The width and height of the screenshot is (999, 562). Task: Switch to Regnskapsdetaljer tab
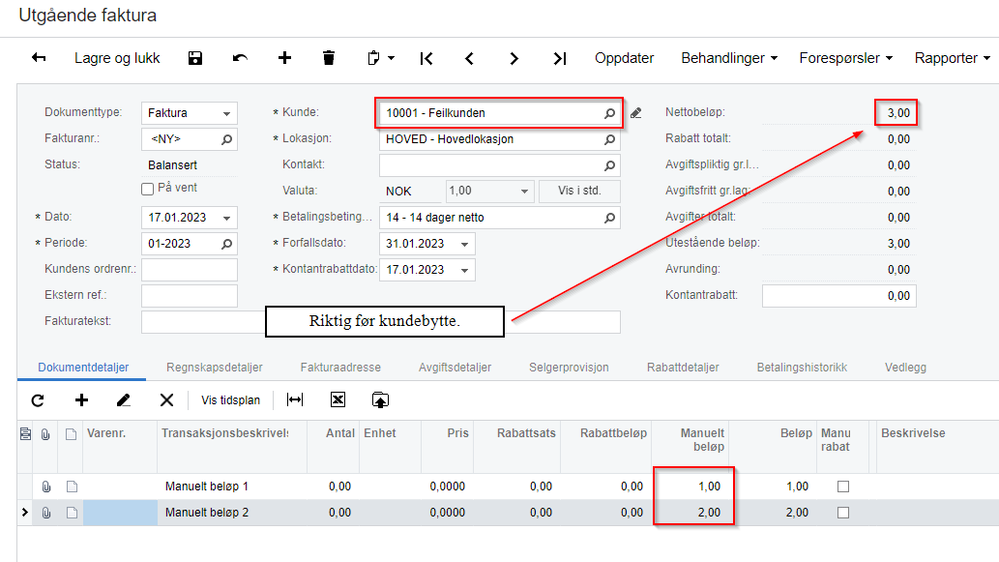(215, 368)
